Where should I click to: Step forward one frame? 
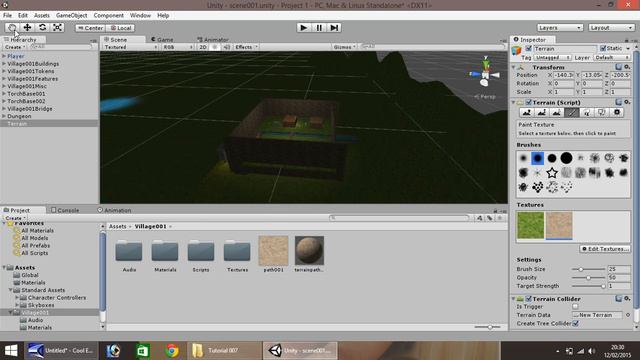[x=334, y=28]
